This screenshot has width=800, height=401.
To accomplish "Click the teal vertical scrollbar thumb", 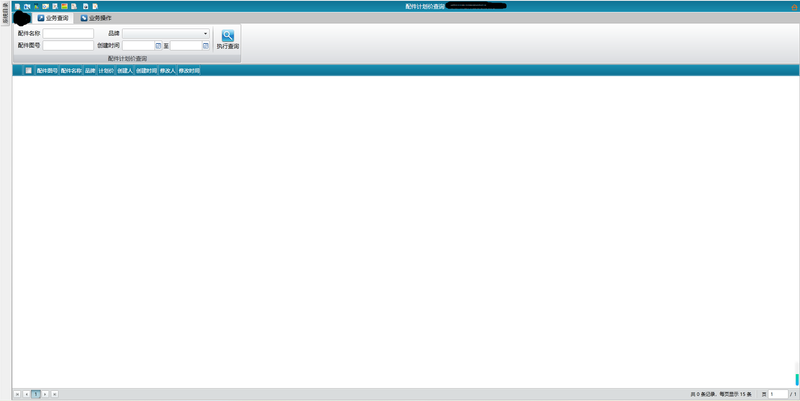I will coord(797,379).
